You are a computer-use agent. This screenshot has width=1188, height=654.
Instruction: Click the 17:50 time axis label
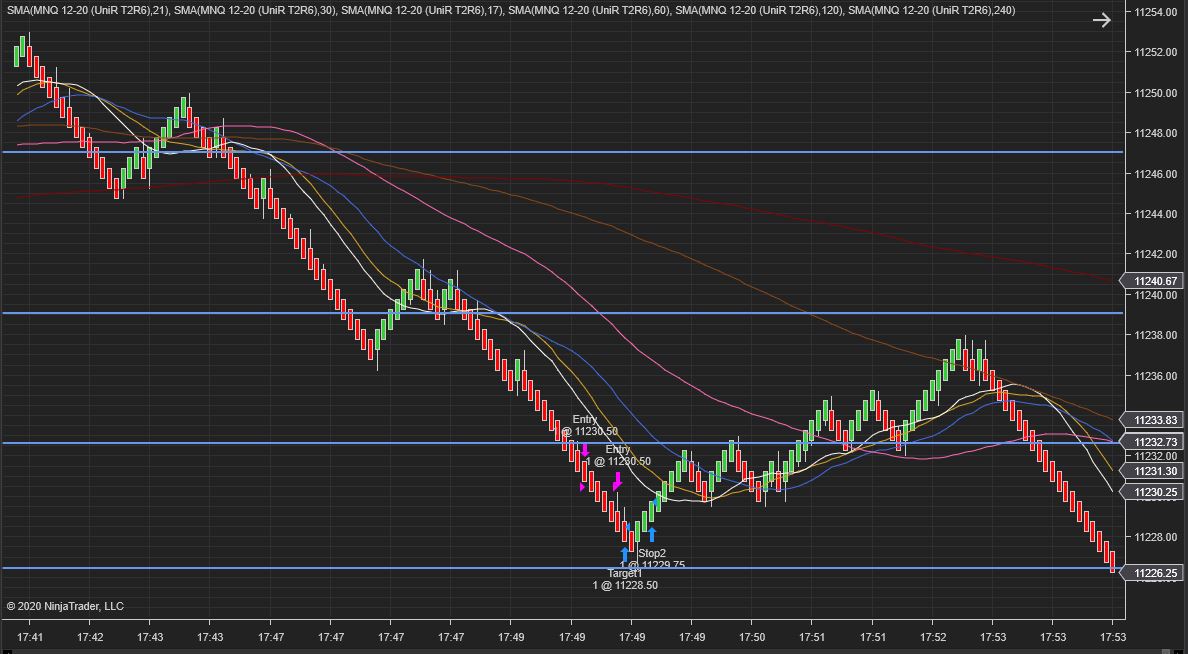tap(752, 638)
